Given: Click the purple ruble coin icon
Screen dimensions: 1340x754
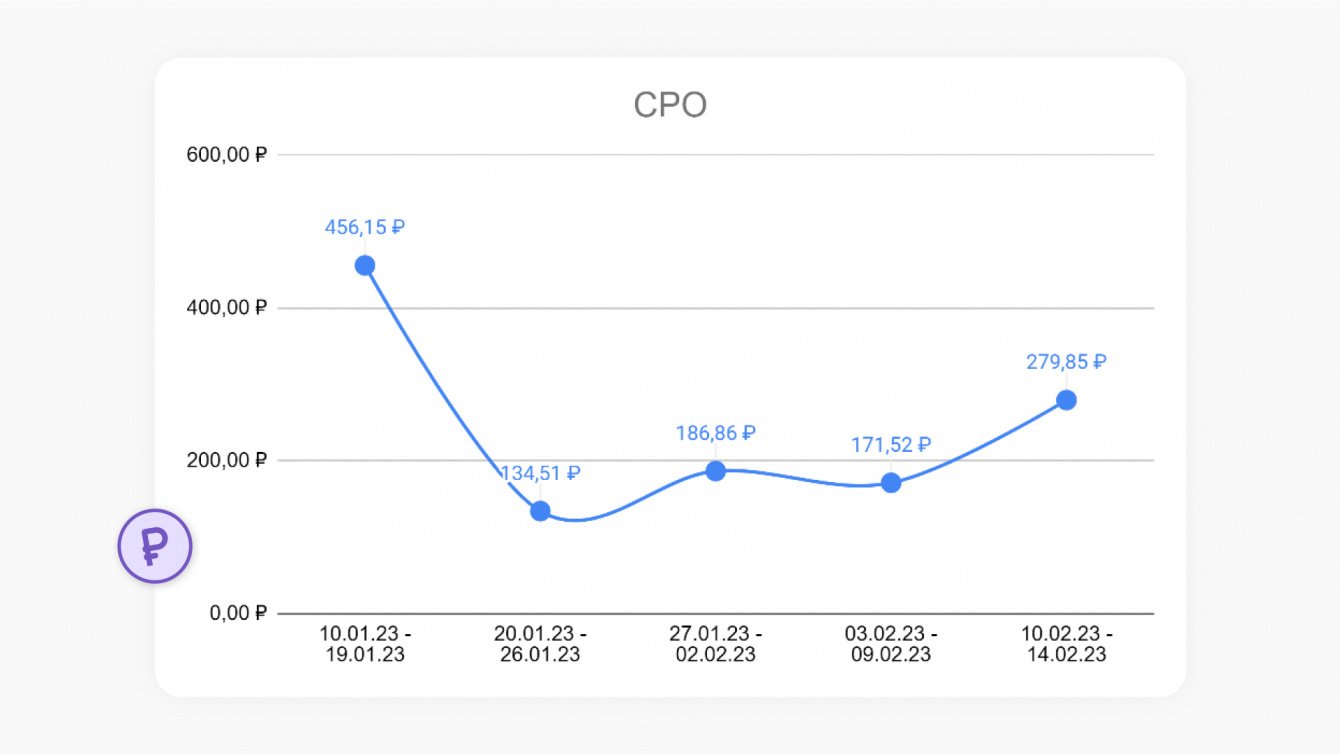Looking at the screenshot, I should point(154,546).
